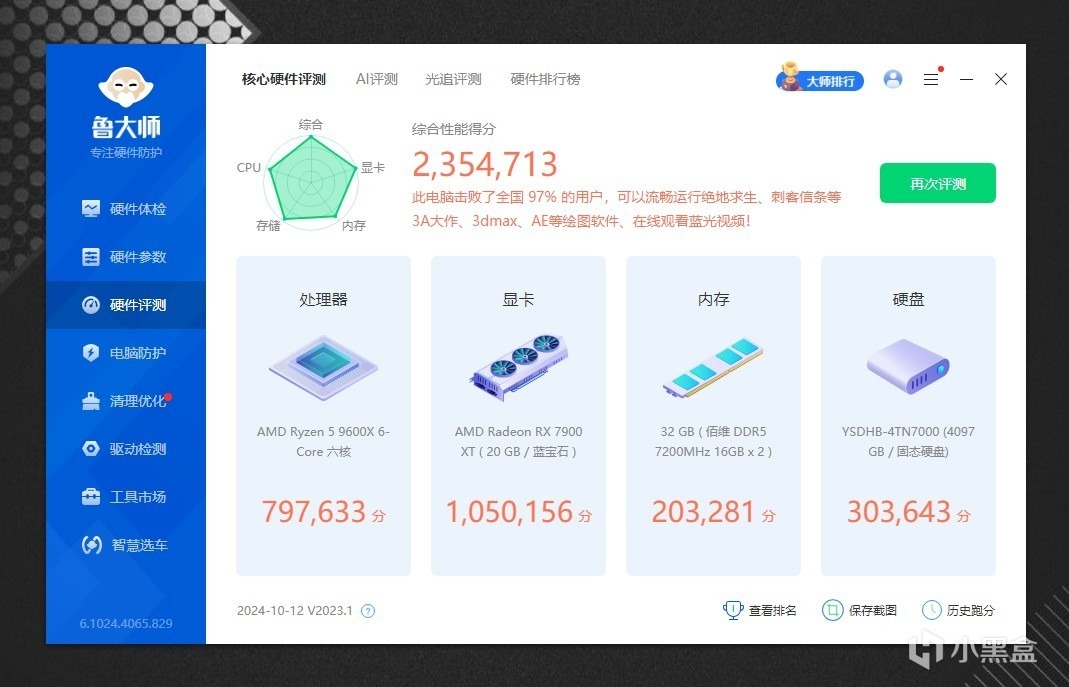
Task: Minimize the Ludashi window
Action: 966,79
